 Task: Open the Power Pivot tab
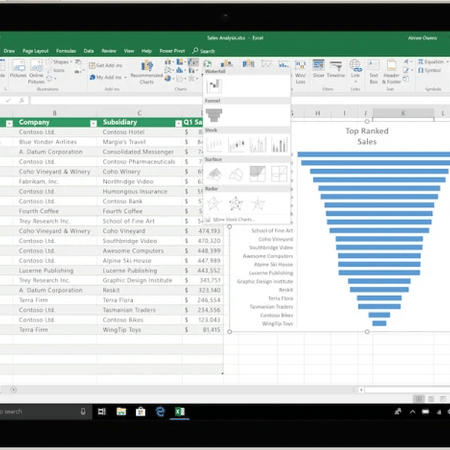pos(172,51)
